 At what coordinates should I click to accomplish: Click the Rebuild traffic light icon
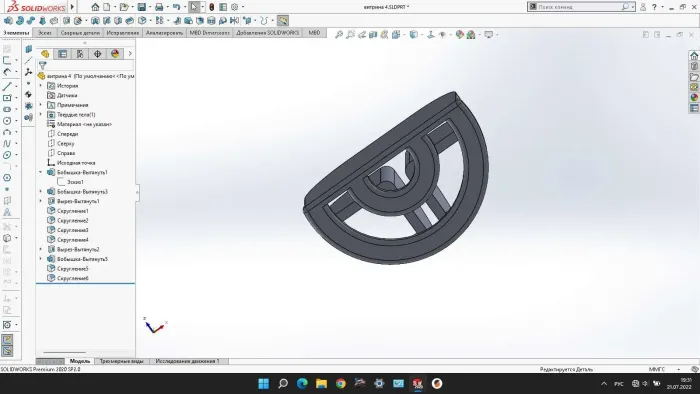(x=212, y=7)
